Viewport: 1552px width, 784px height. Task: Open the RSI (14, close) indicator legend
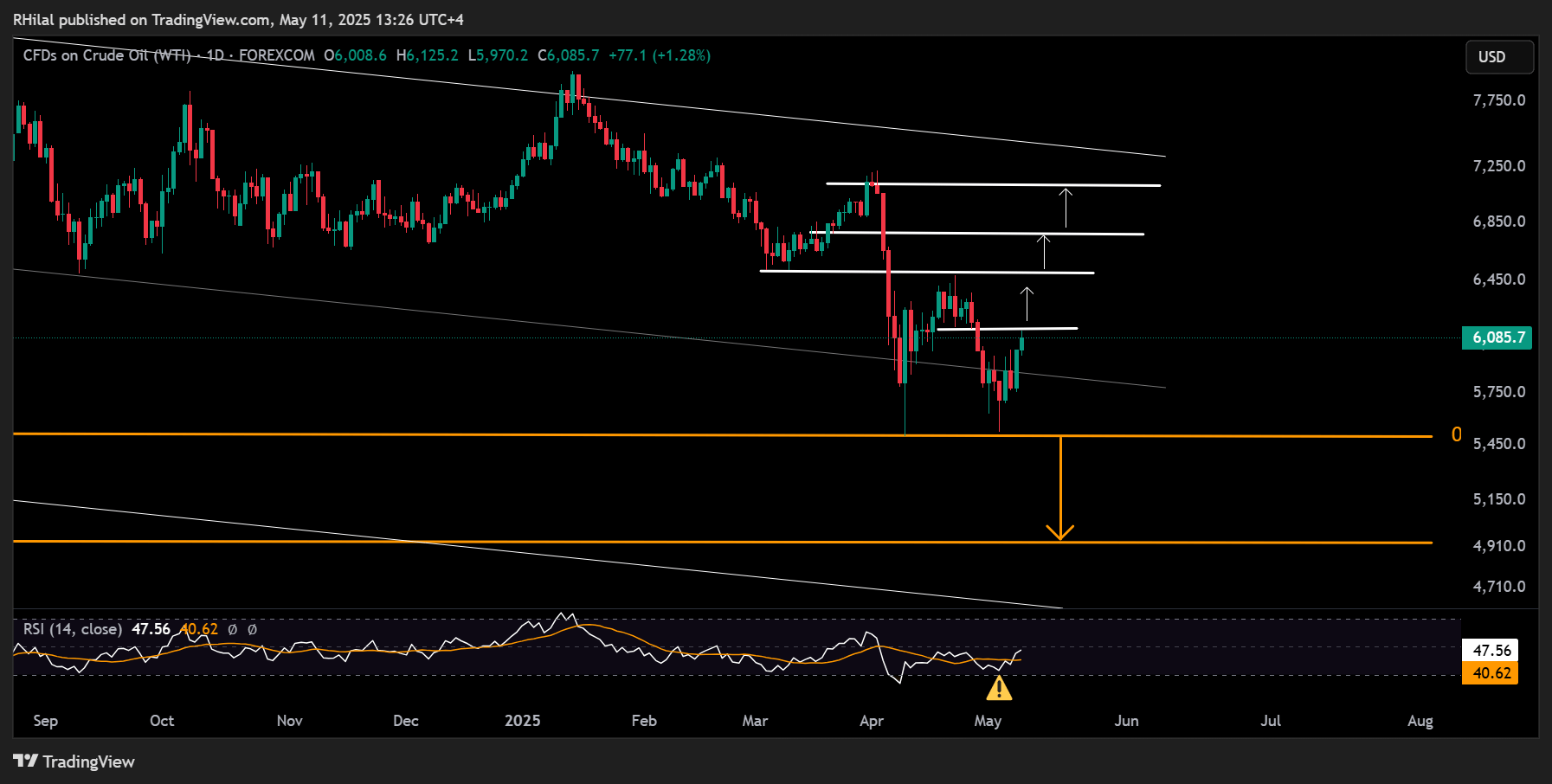73,629
